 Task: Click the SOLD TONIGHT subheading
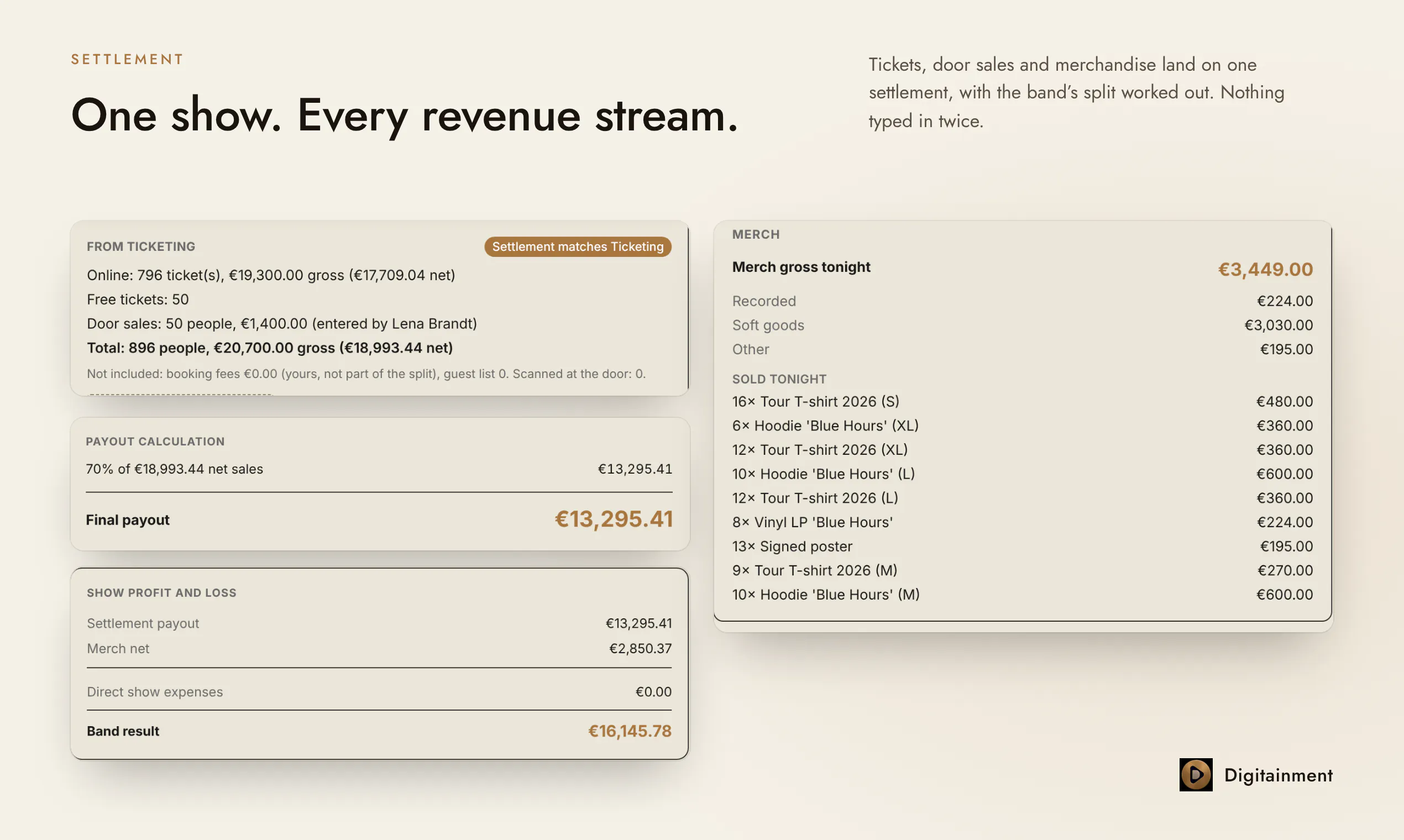779,379
